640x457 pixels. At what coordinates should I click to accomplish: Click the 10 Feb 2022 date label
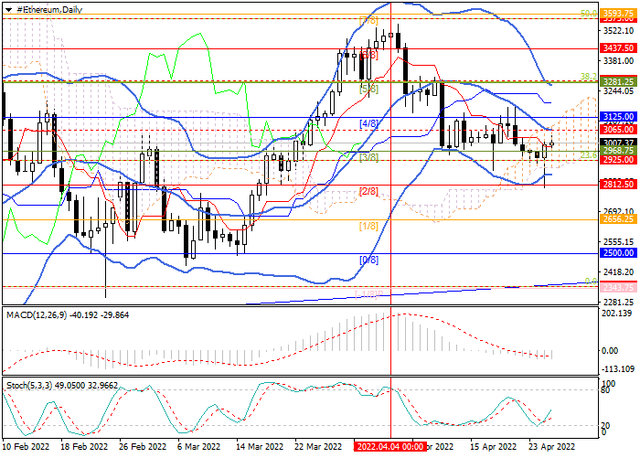[26, 446]
